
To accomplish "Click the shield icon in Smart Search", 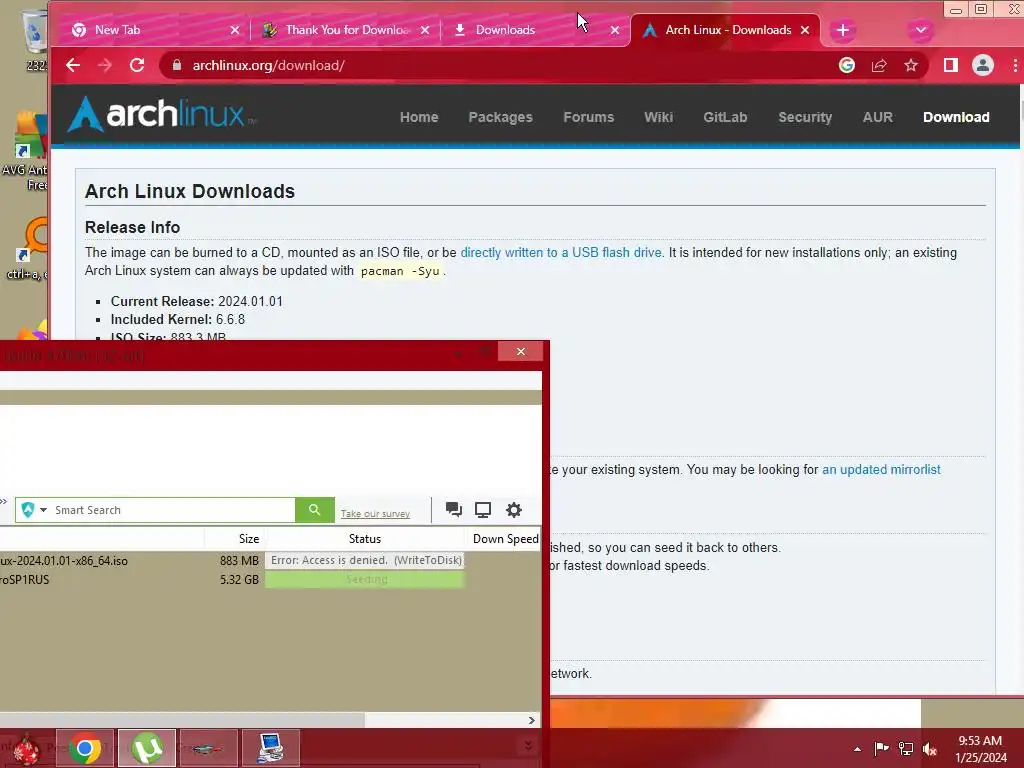I will click(27, 510).
